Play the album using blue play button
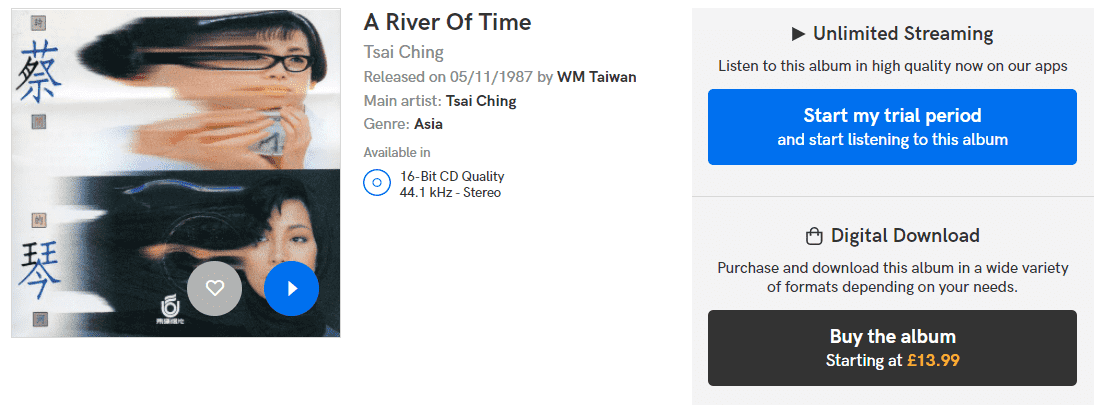Viewport: 1106px width, 412px height. click(291, 289)
